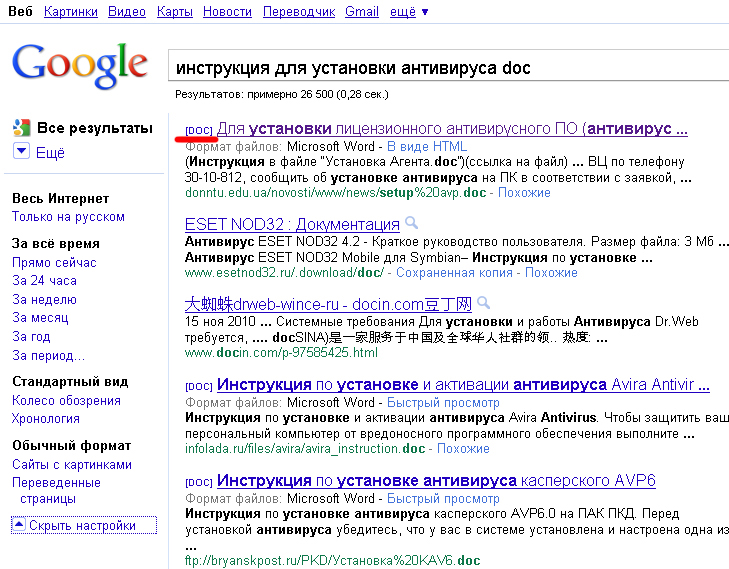Viewport: 729px width, 569px height.
Task: Click the 'Стандартный вид' sidebar heading
Action: pyautogui.click(x=70, y=382)
